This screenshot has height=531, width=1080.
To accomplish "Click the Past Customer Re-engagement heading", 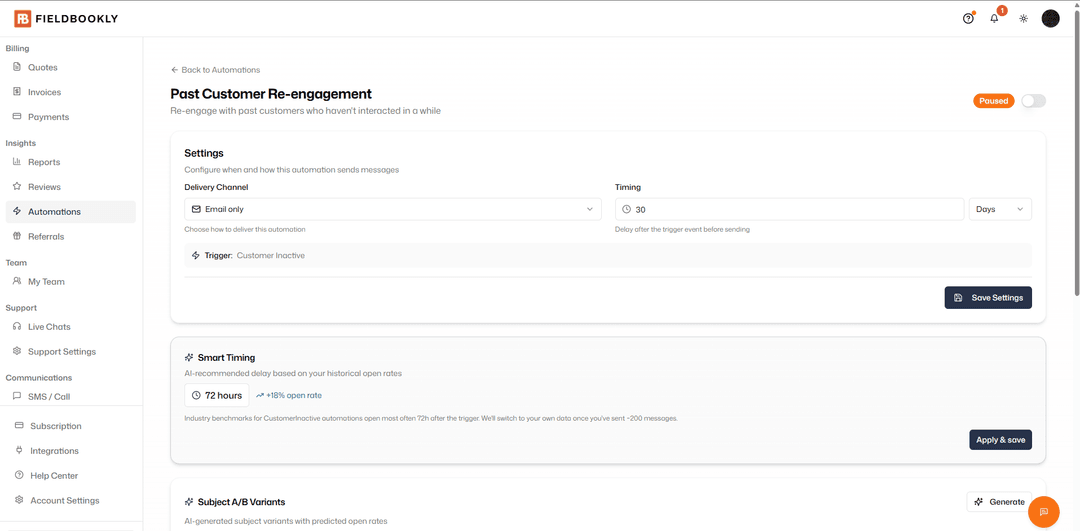I will tap(271, 94).
